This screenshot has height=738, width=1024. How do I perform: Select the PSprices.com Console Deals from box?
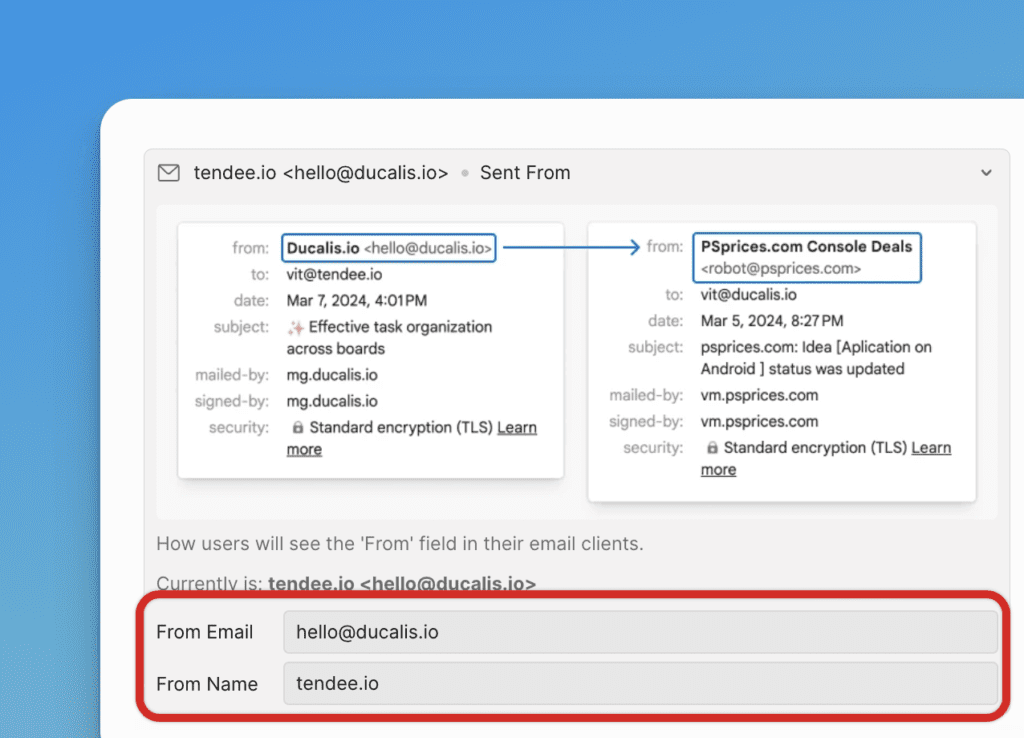806,257
